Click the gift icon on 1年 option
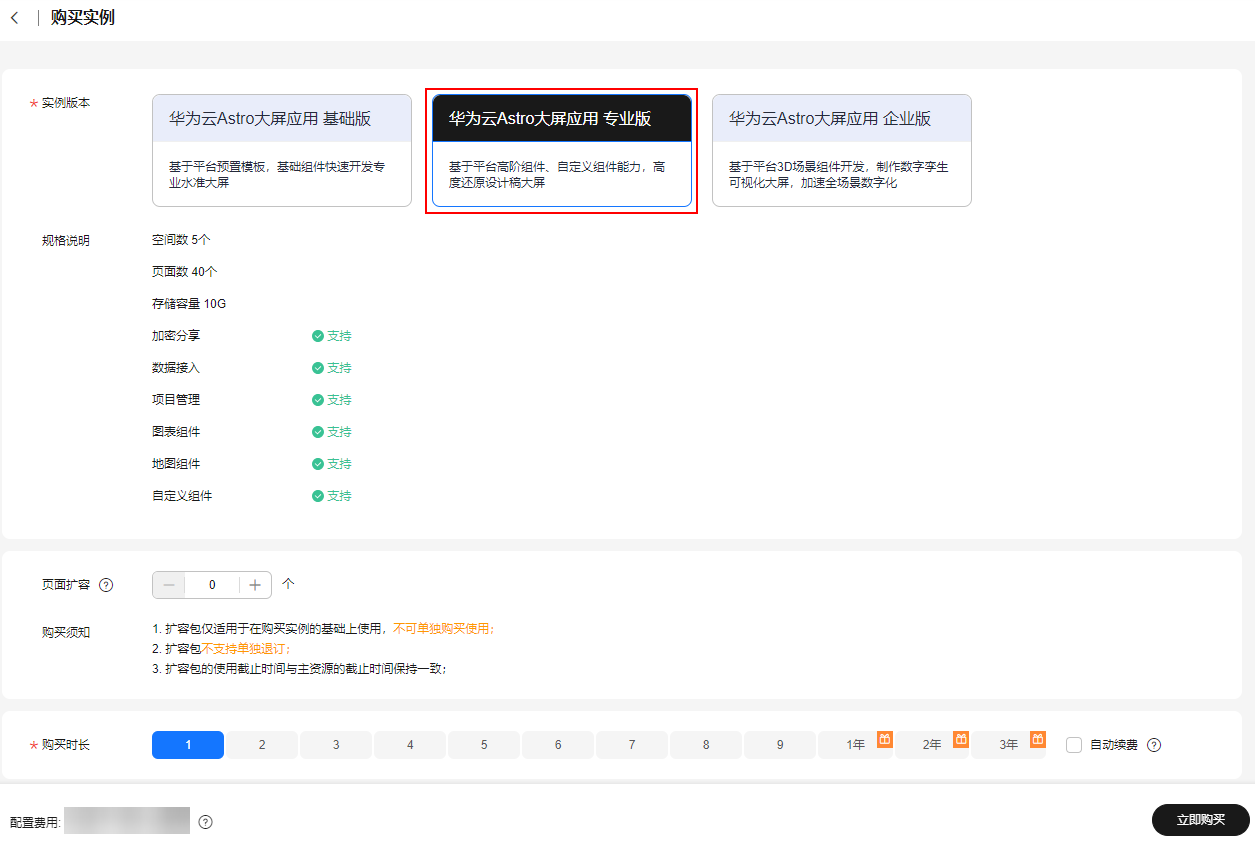 coord(884,739)
